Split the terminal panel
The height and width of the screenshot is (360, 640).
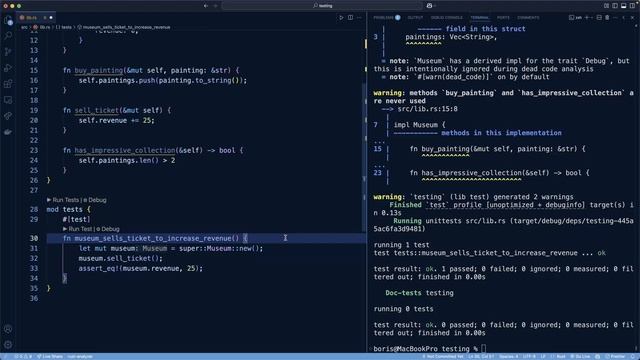pyautogui.click(x=599, y=18)
